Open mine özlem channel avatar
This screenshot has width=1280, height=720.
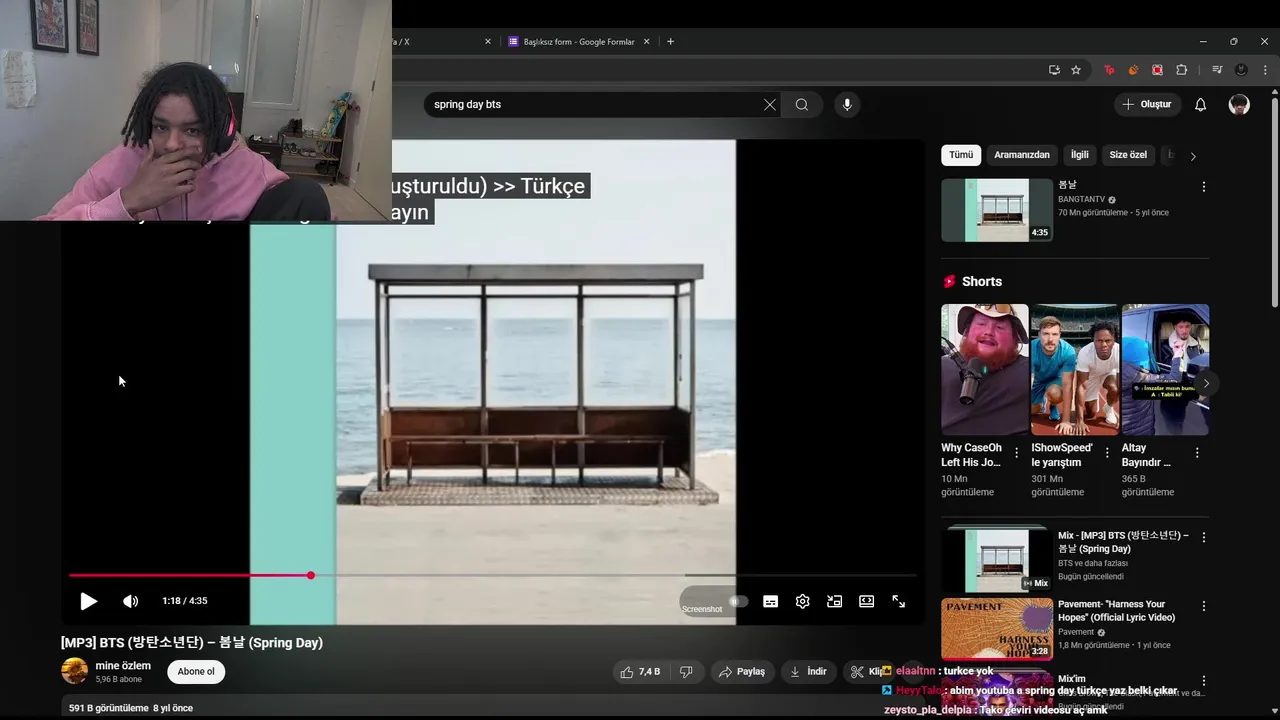74,671
